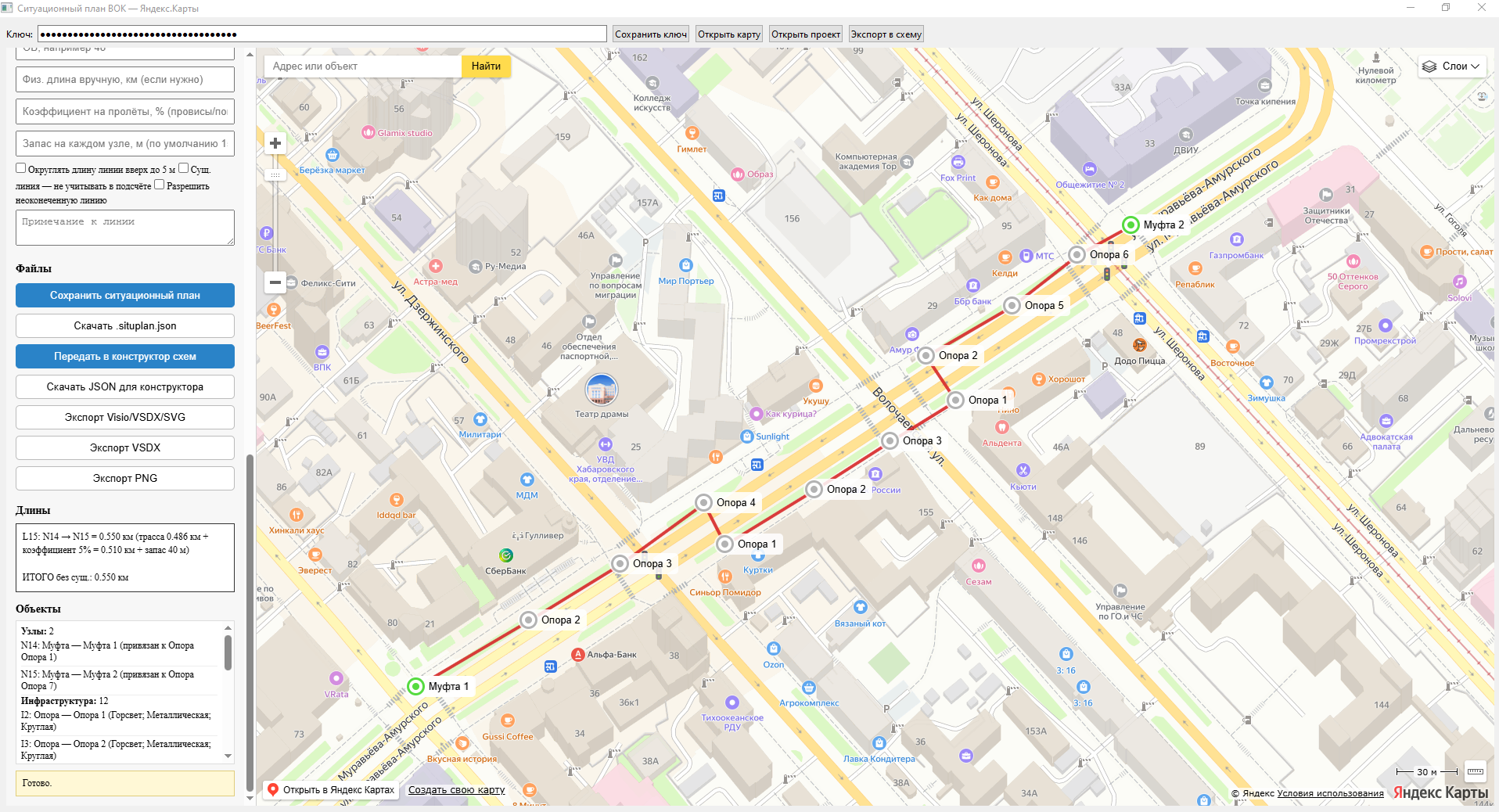Click Экспорт PNG button

tap(125, 479)
